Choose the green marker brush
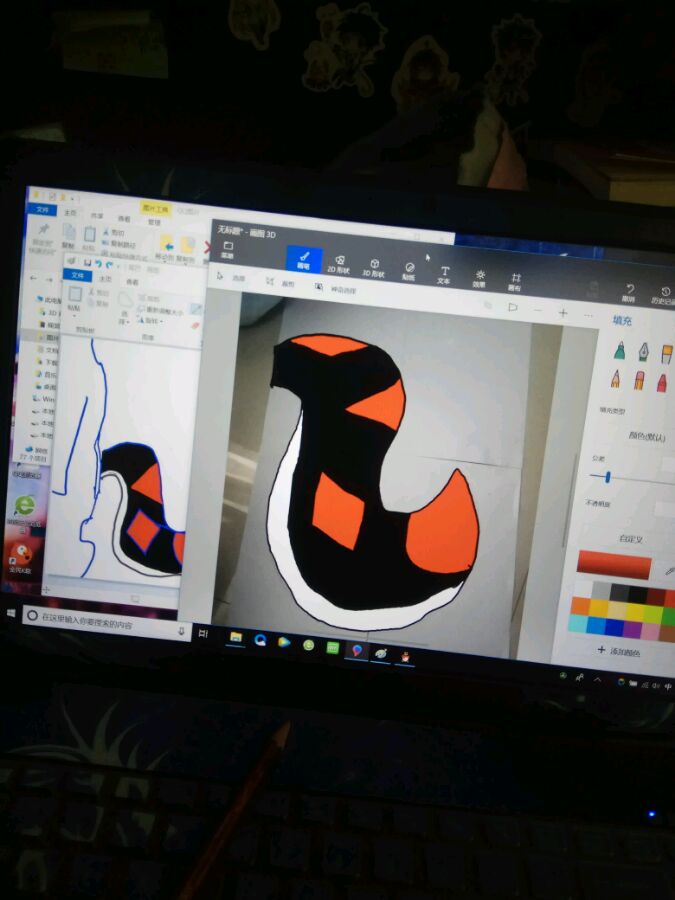 pyautogui.click(x=619, y=350)
